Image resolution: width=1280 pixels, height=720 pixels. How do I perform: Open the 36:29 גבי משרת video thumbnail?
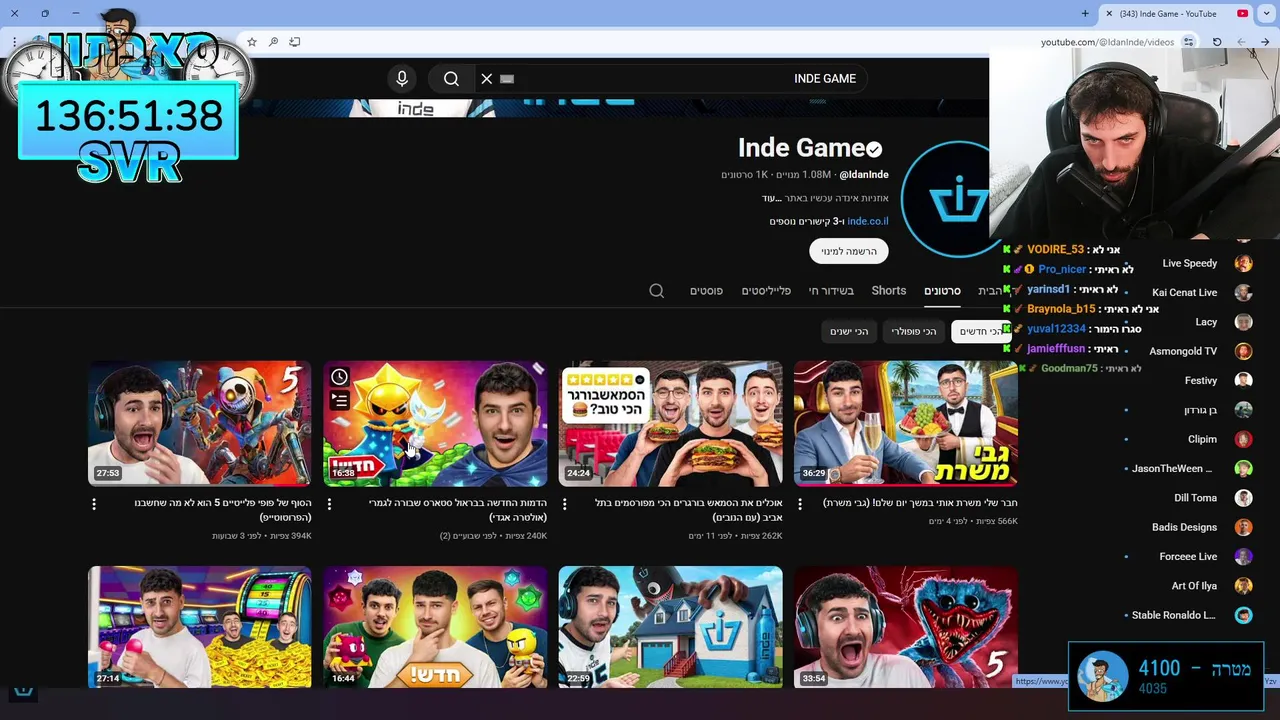tap(906, 424)
